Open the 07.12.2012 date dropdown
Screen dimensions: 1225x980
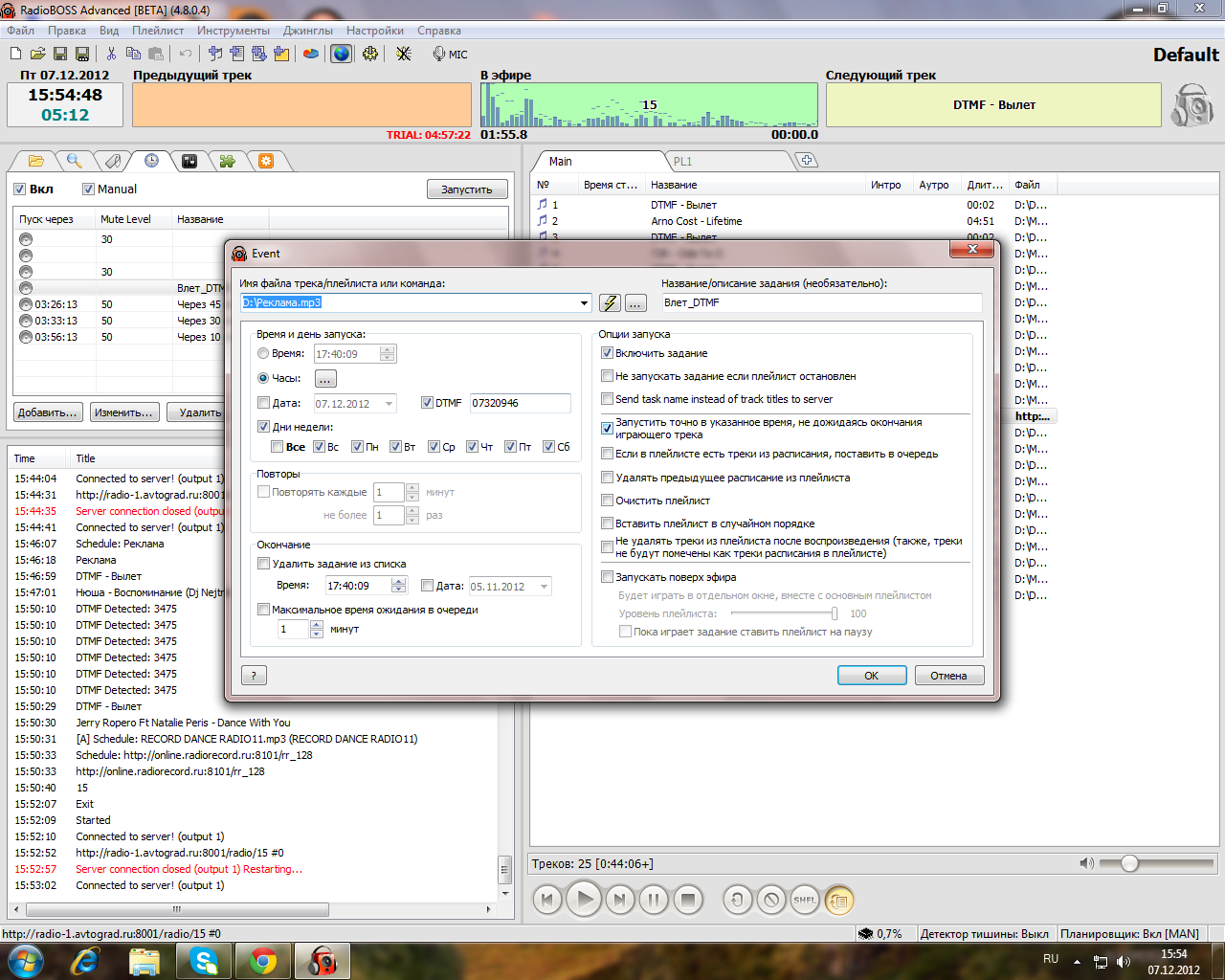click(389, 404)
